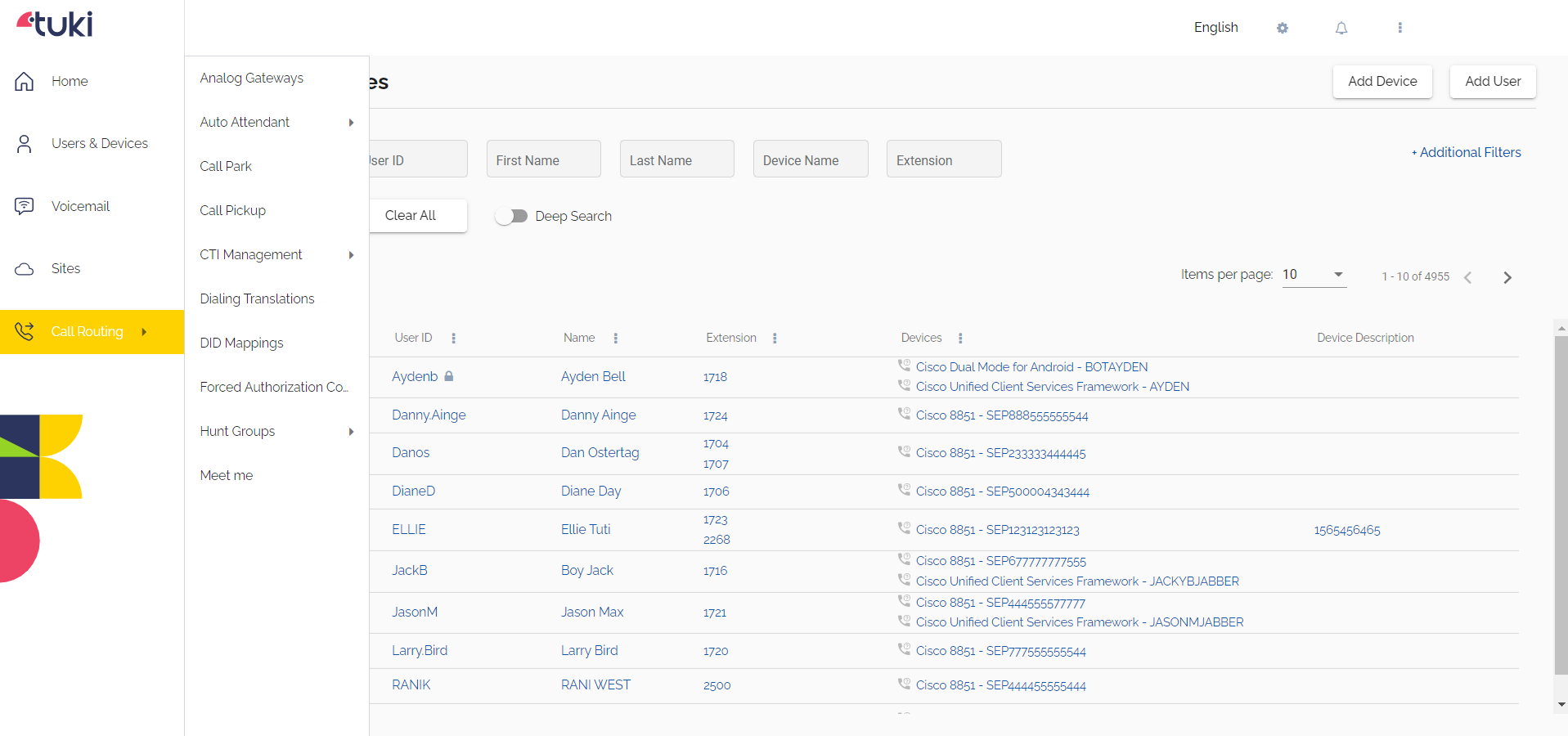Go to next page of results
1568x736 pixels.
tap(1507, 277)
